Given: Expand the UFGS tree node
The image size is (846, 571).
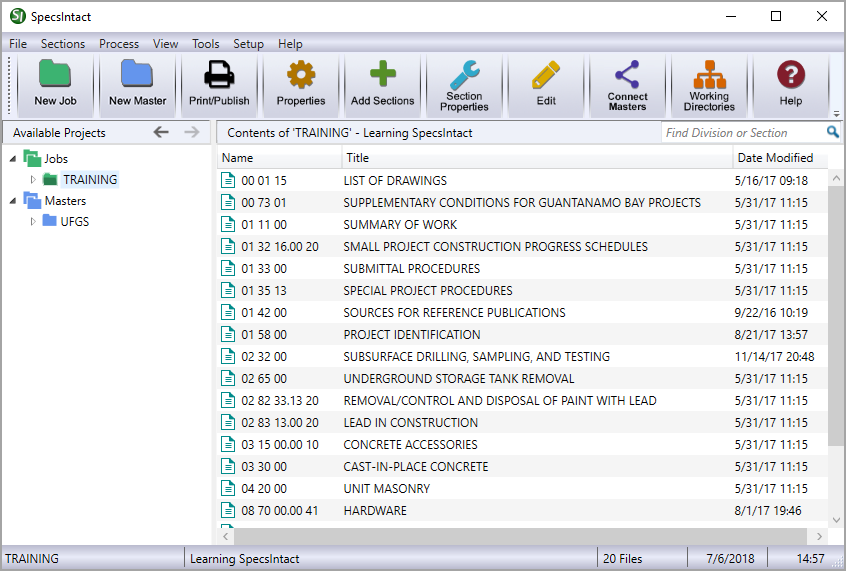Looking at the screenshot, I should tap(33, 221).
